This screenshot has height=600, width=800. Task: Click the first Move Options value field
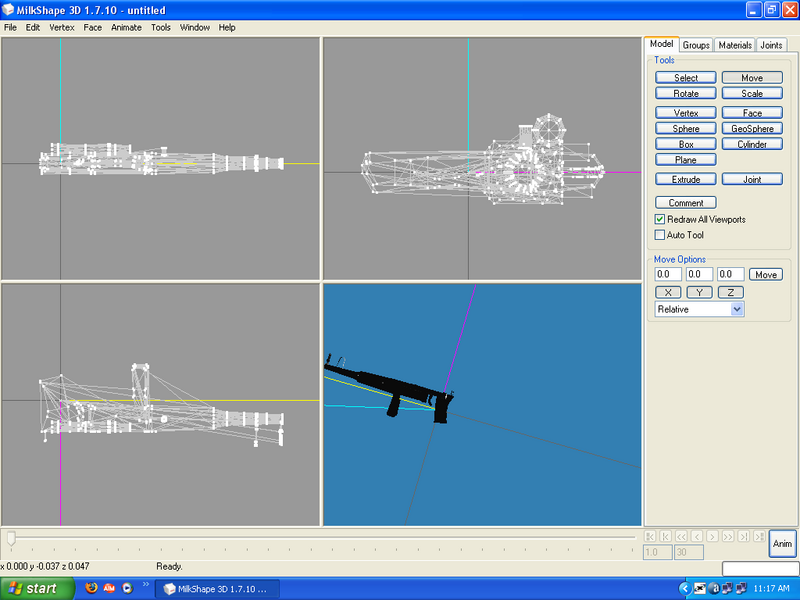[x=668, y=274]
